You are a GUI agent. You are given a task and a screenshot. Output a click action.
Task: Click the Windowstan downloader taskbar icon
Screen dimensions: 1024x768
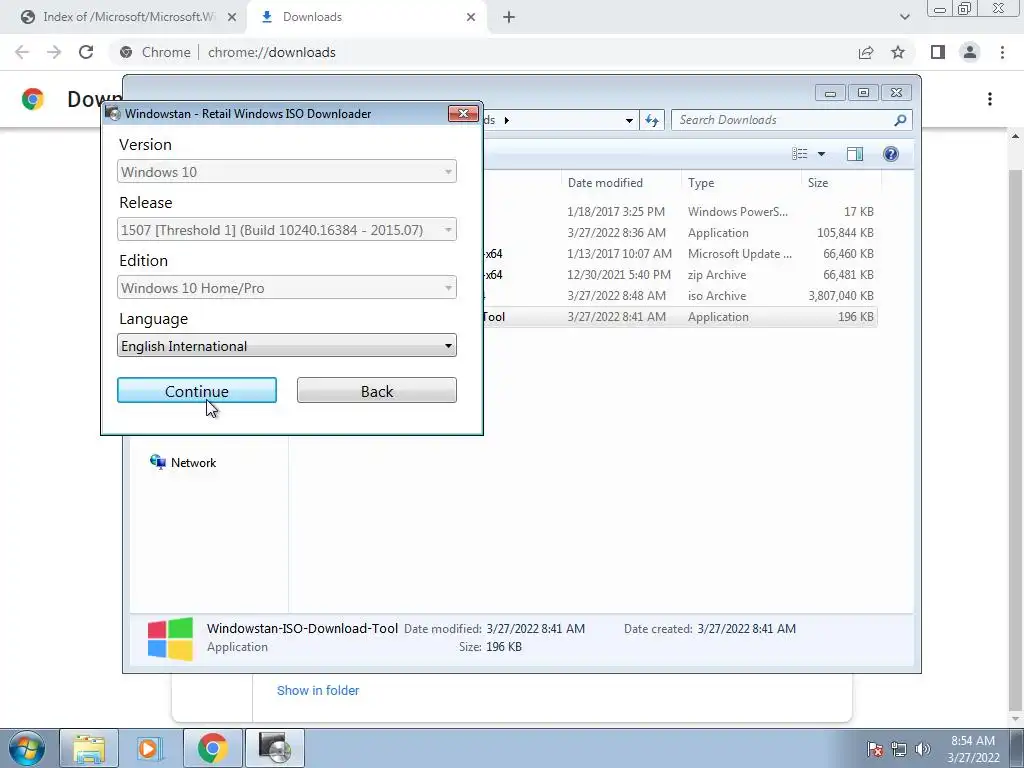click(x=274, y=748)
